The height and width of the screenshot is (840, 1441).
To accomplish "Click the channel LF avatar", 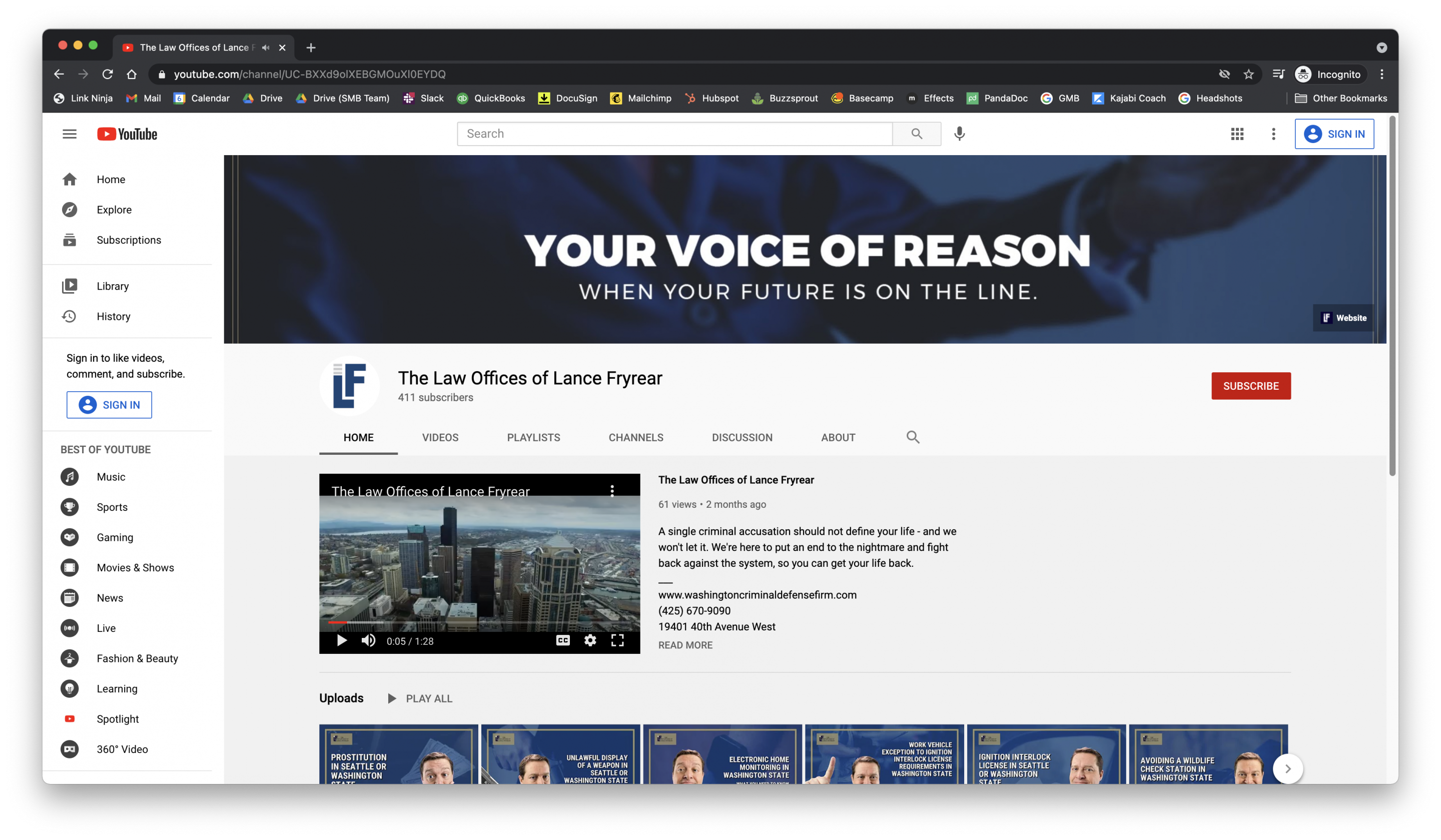I will click(349, 386).
